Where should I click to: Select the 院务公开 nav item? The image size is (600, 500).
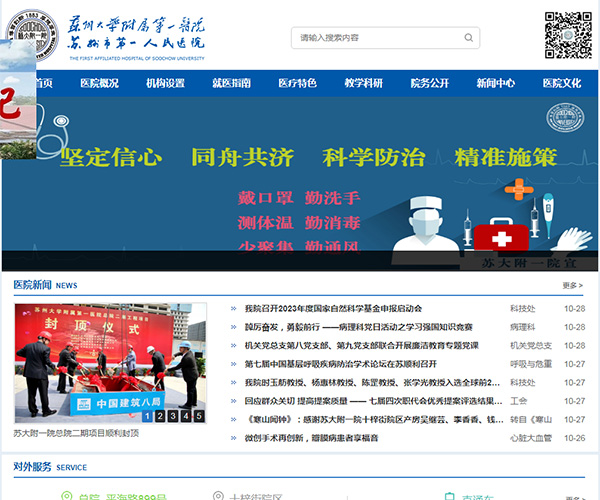click(429, 83)
